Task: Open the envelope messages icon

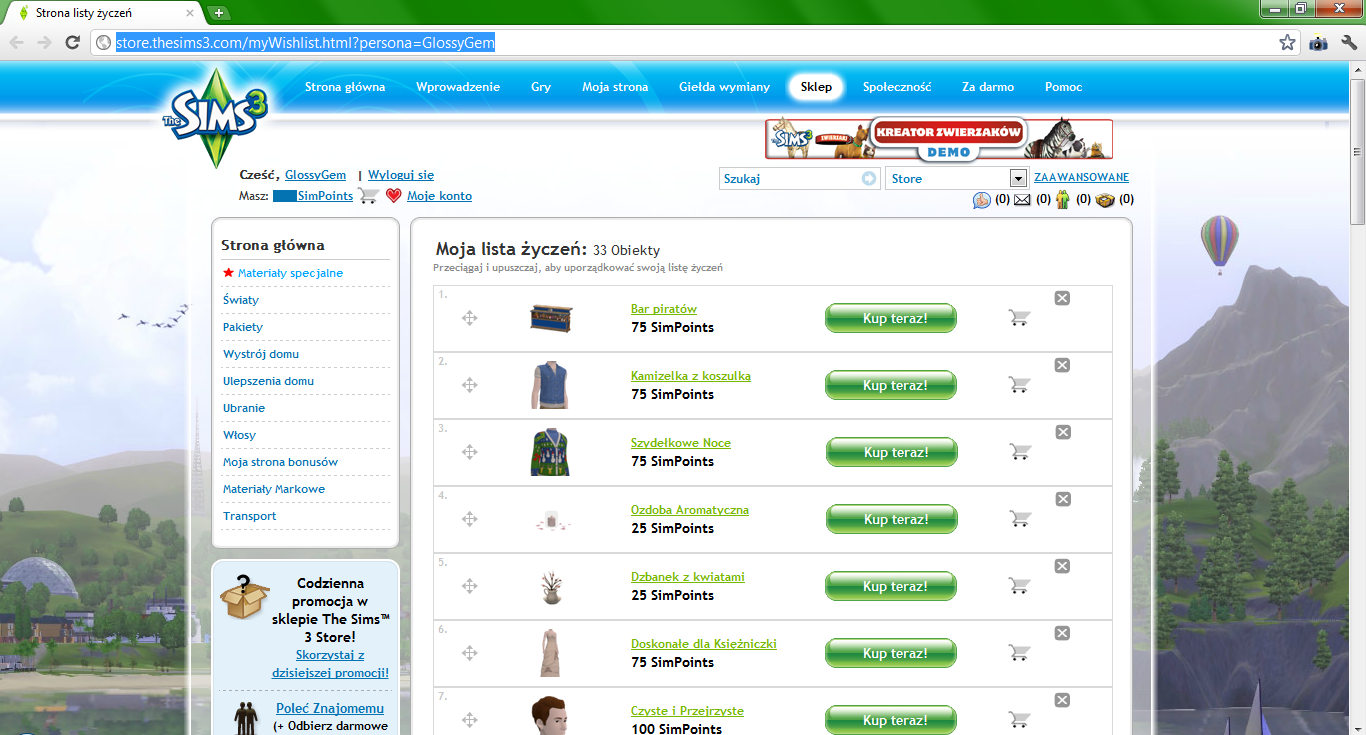Action: point(1022,200)
